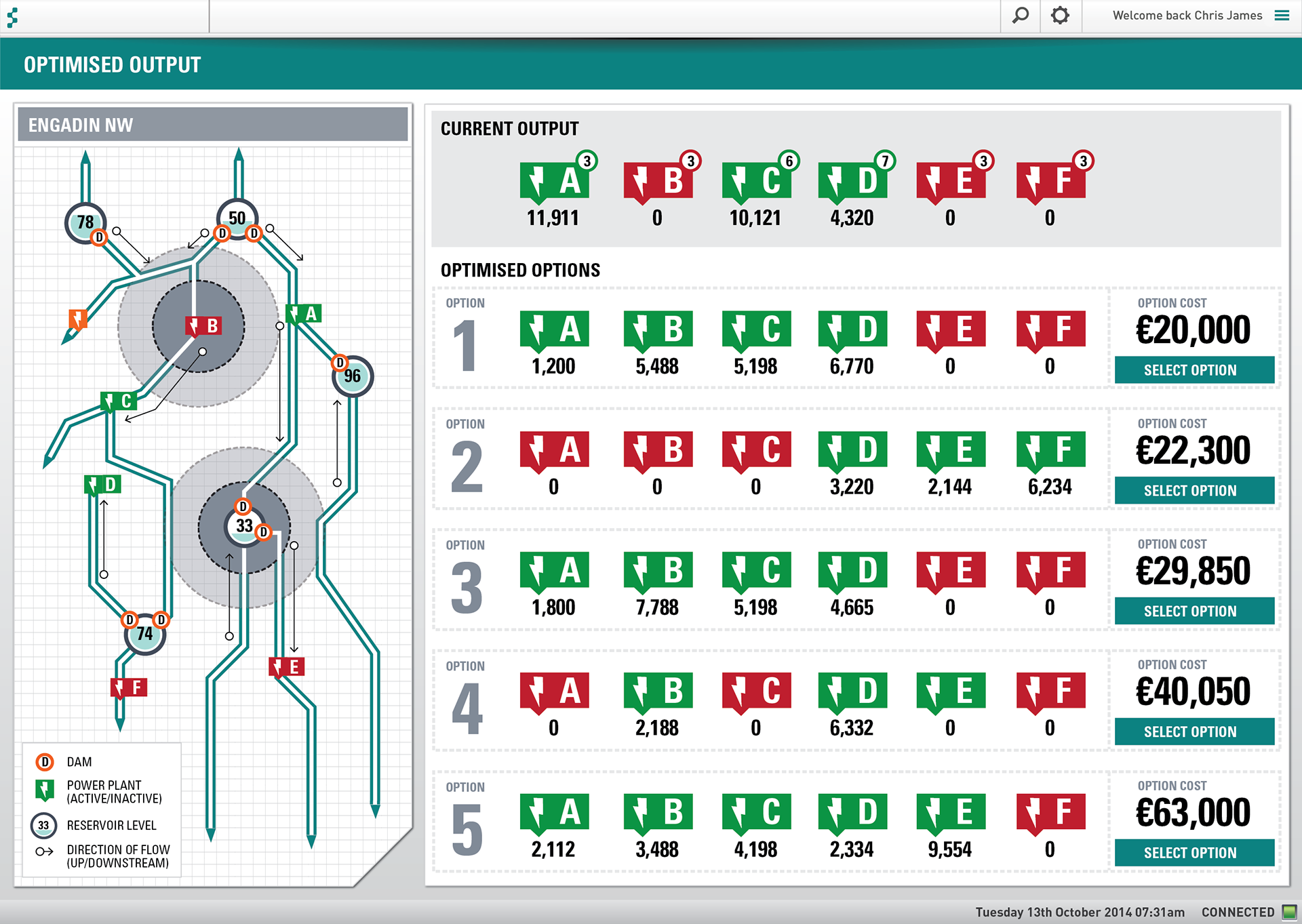Click the reservoir showing level 96
The width and height of the screenshot is (1302, 924).
353,377
